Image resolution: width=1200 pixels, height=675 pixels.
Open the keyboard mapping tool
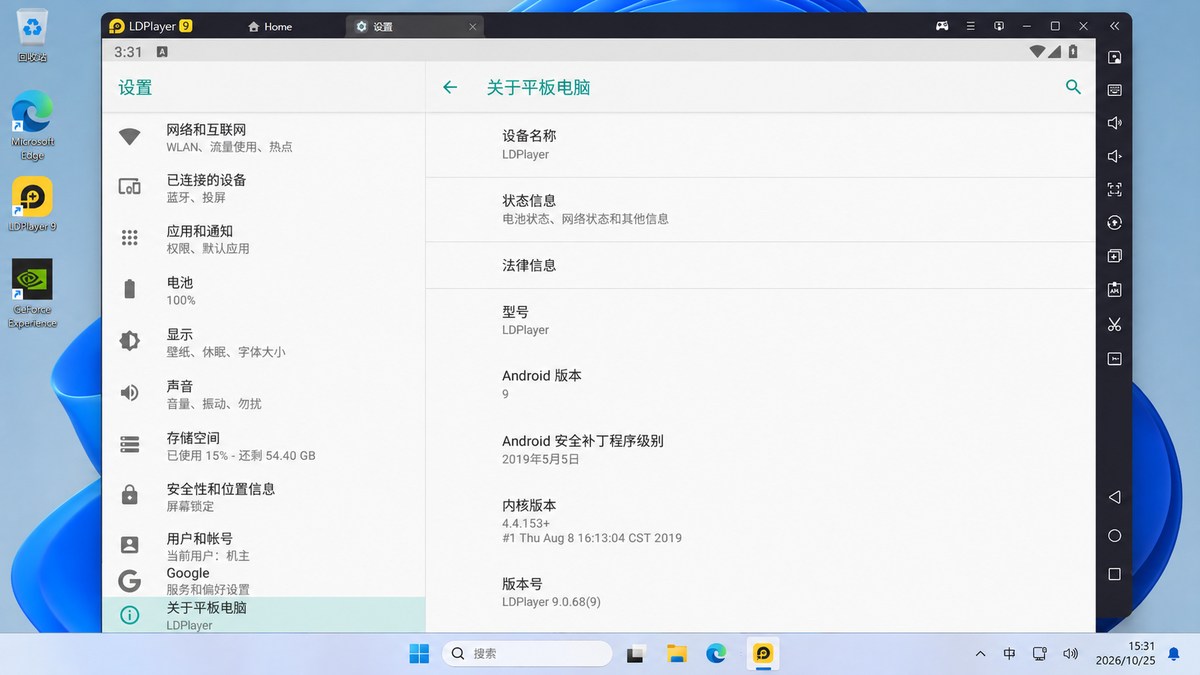[1114, 90]
